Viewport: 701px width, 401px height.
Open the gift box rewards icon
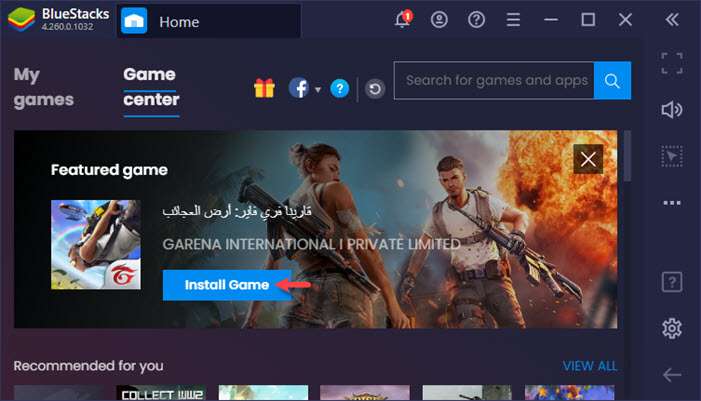click(x=264, y=88)
